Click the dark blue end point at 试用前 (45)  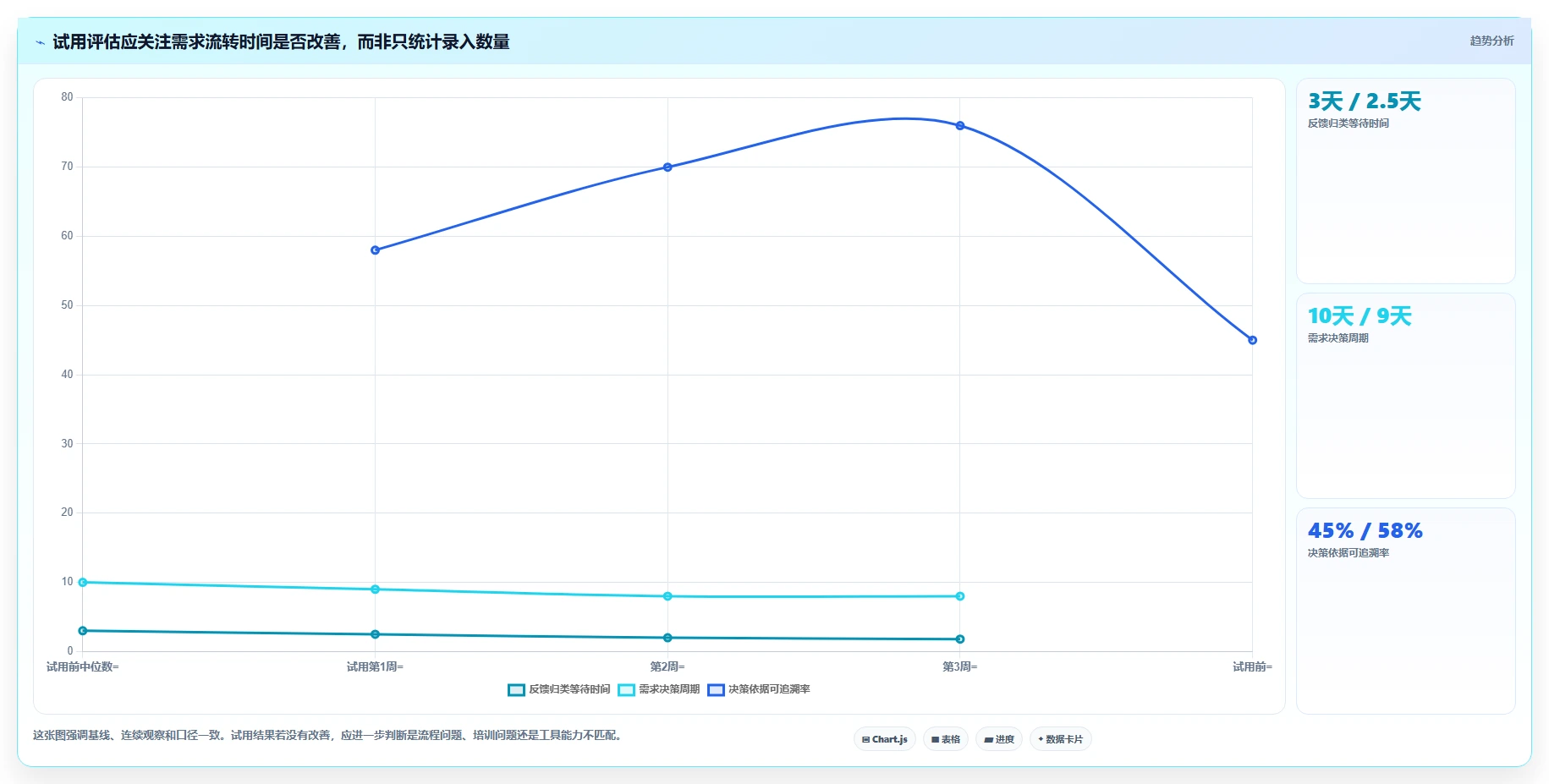[x=1252, y=340]
